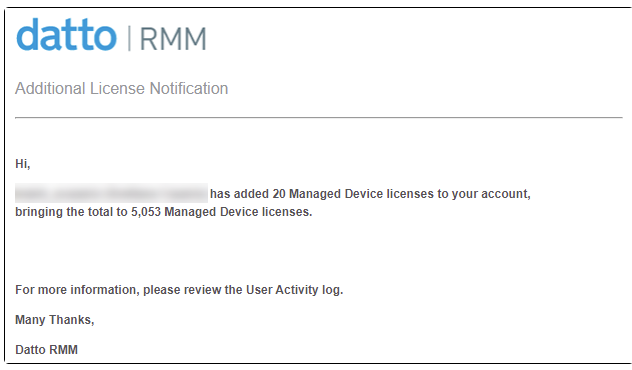Image resolution: width=632 pixels, height=370 pixels.
Task: Click the word License in the heading
Action: click(x=117, y=88)
